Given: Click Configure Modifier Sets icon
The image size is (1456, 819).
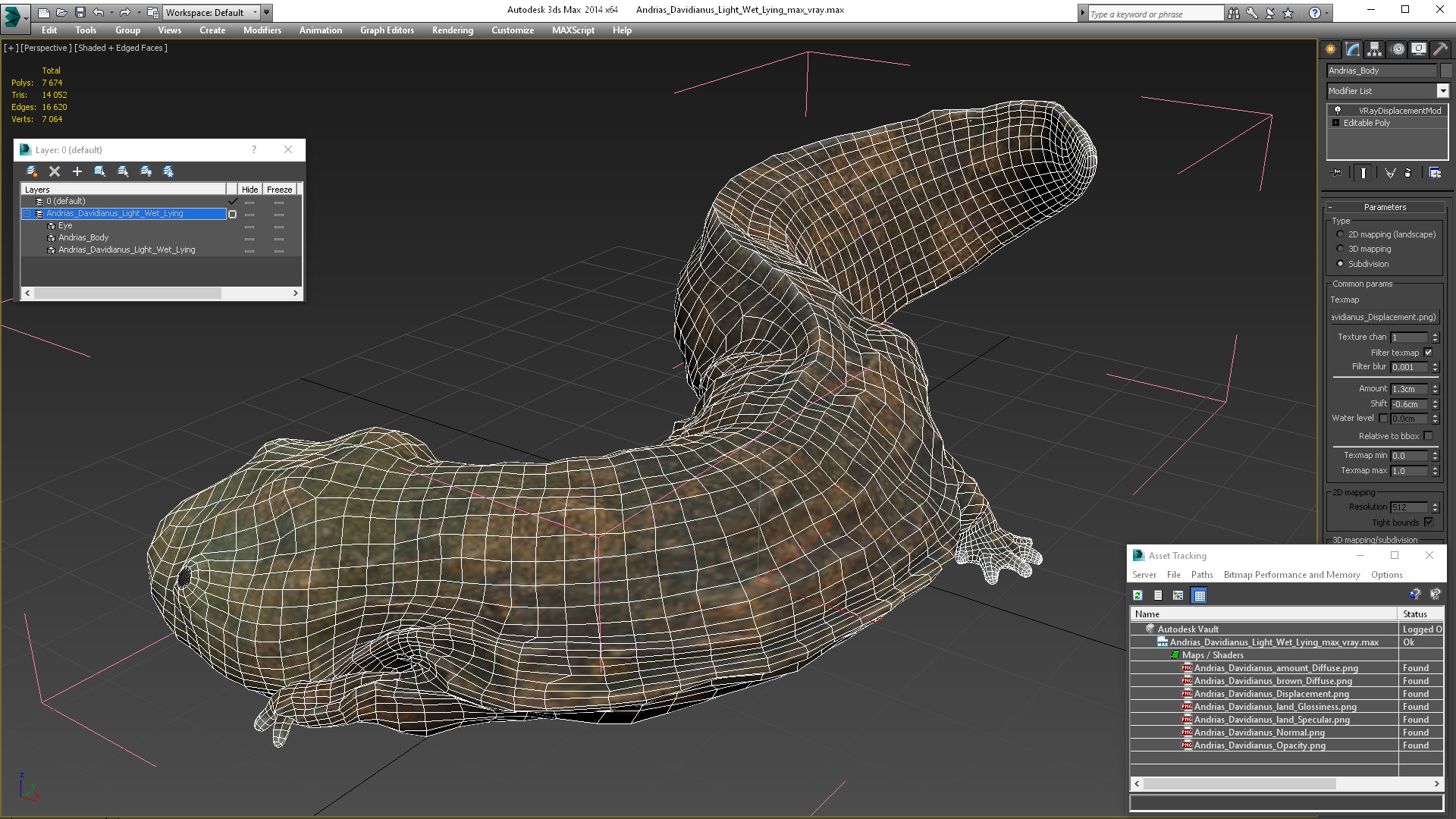Looking at the screenshot, I should point(1435,173).
